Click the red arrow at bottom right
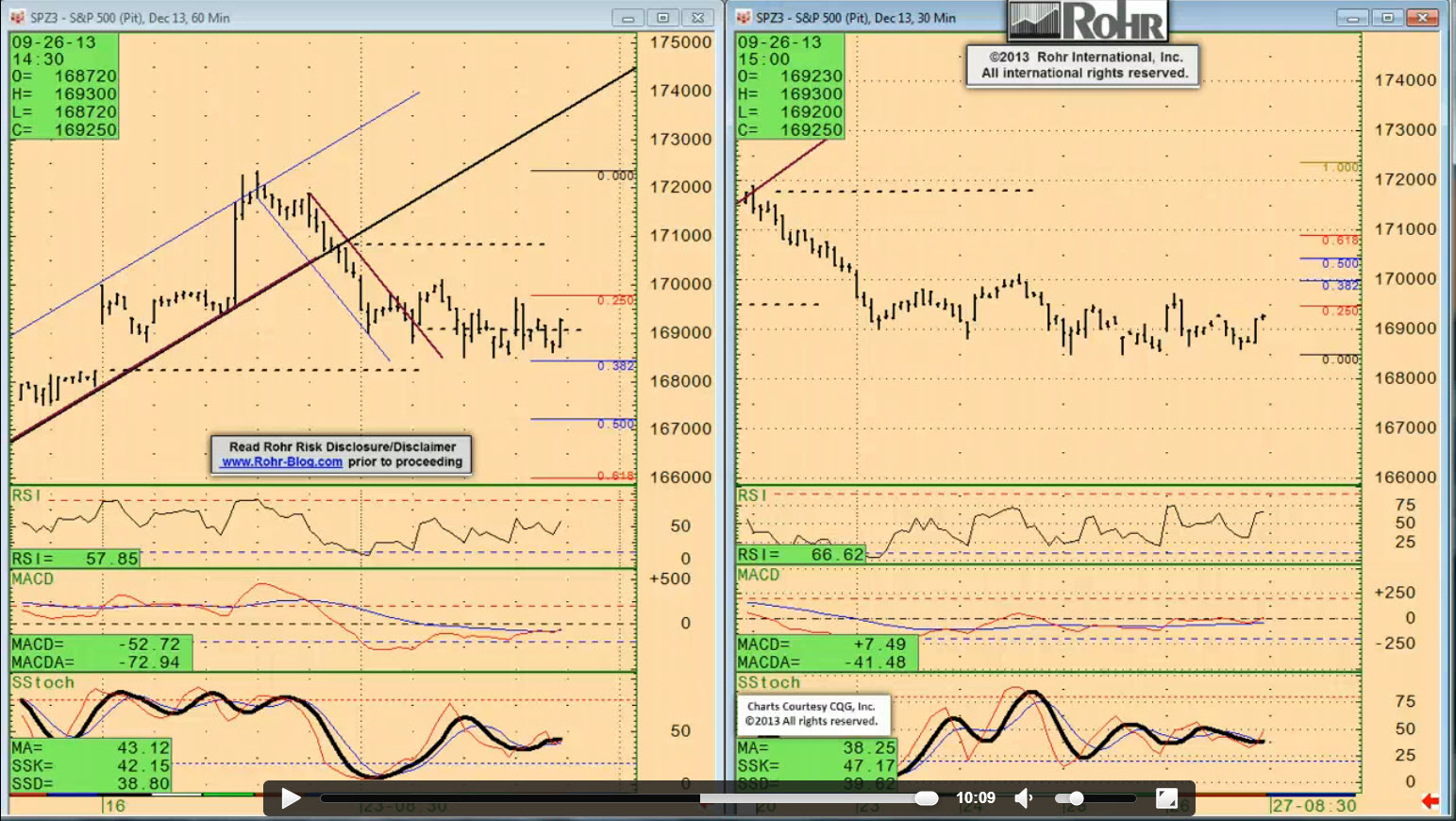1456x821 pixels. (1431, 801)
